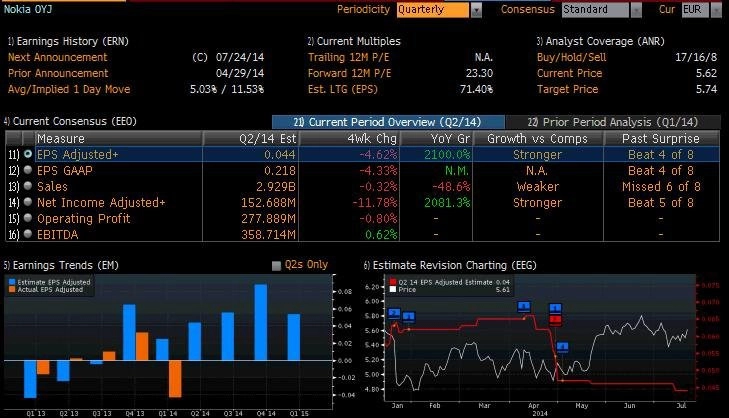The image size is (729, 418).
Task: Select the EBITDA radio button
Action: point(28,234)
